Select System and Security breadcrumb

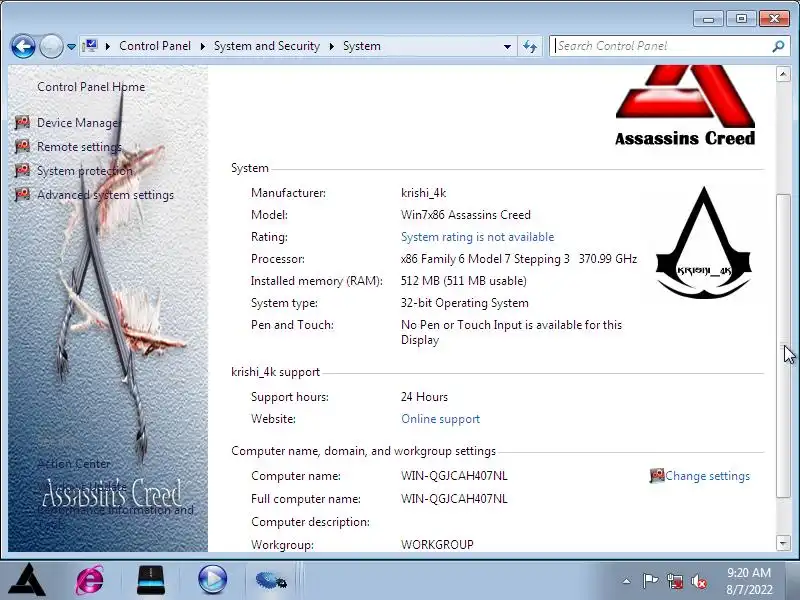pos(267,46)
